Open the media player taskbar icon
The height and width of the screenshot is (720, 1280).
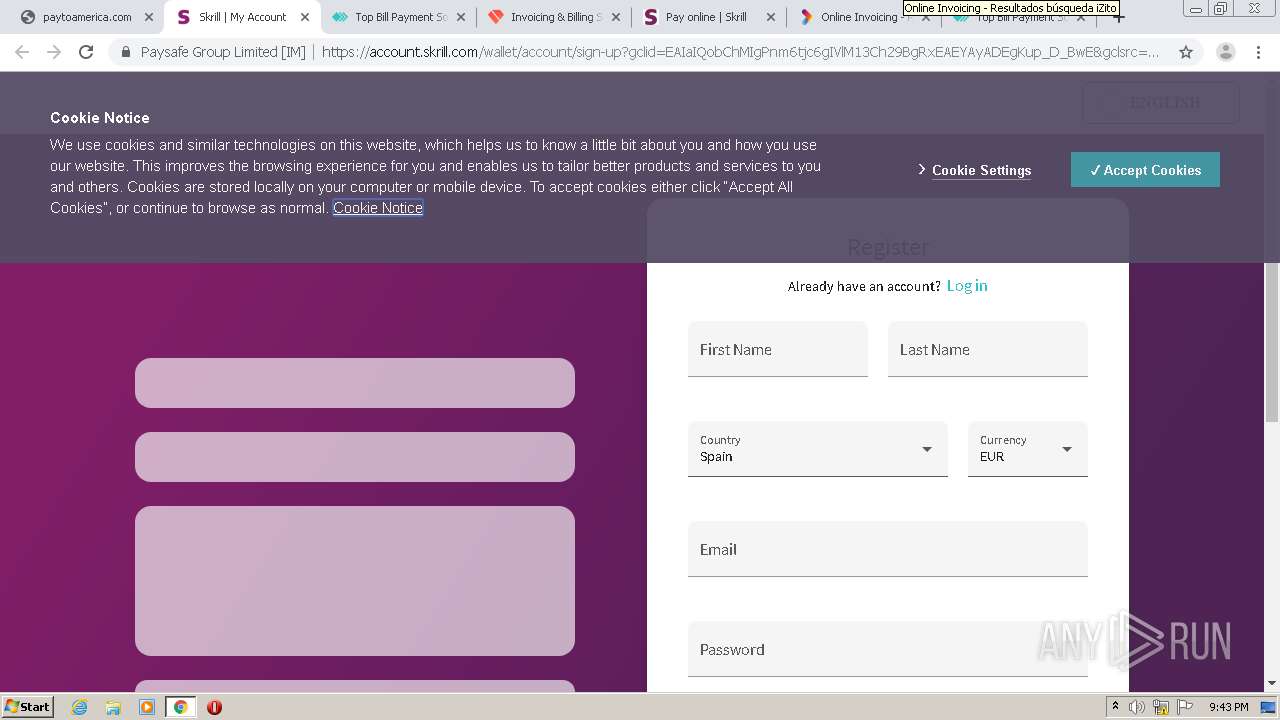tap(147, 707)
